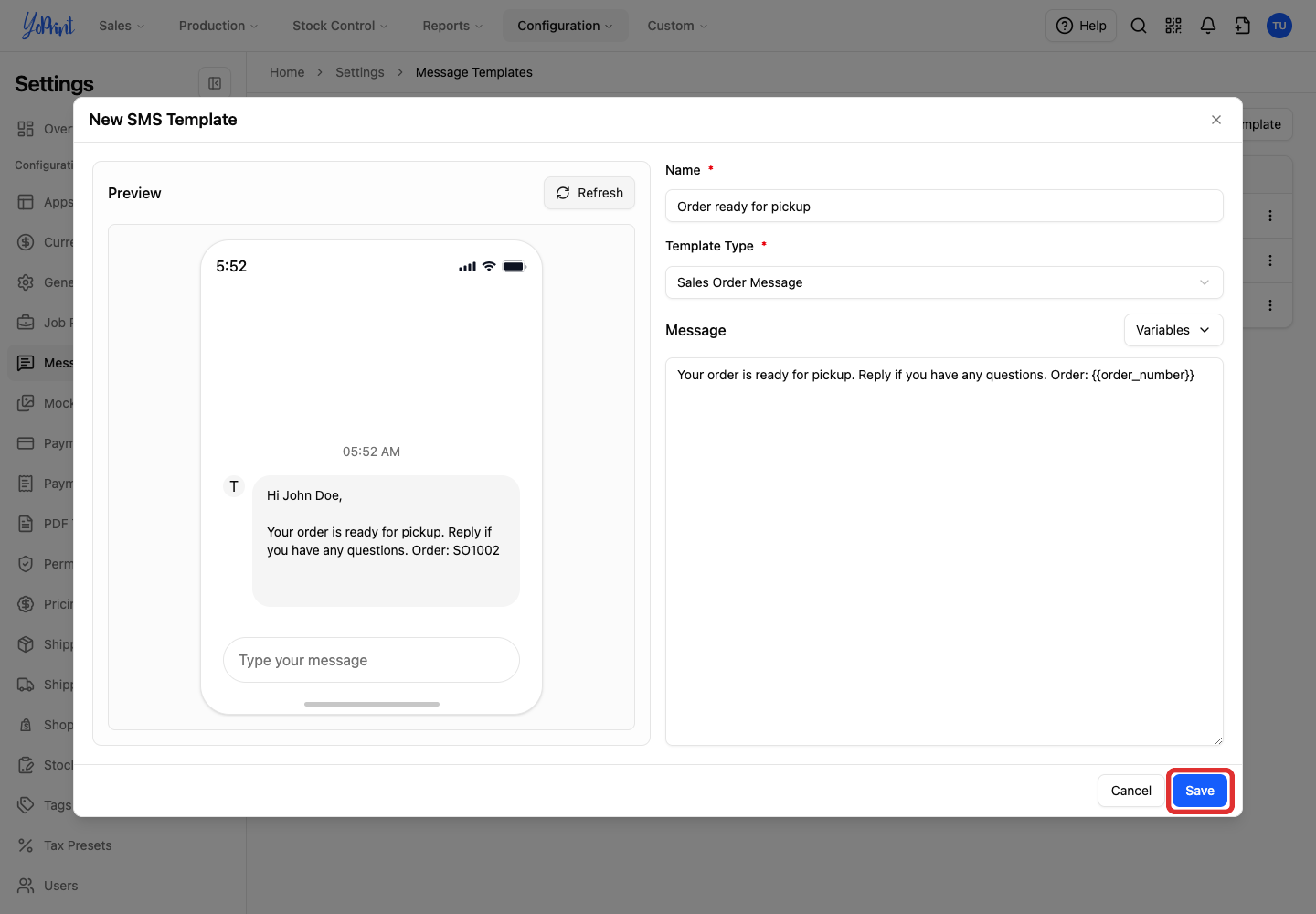The width and height of the screenshot is (1316, 914).
Task: Open the Custom menu
Action: 677,26
